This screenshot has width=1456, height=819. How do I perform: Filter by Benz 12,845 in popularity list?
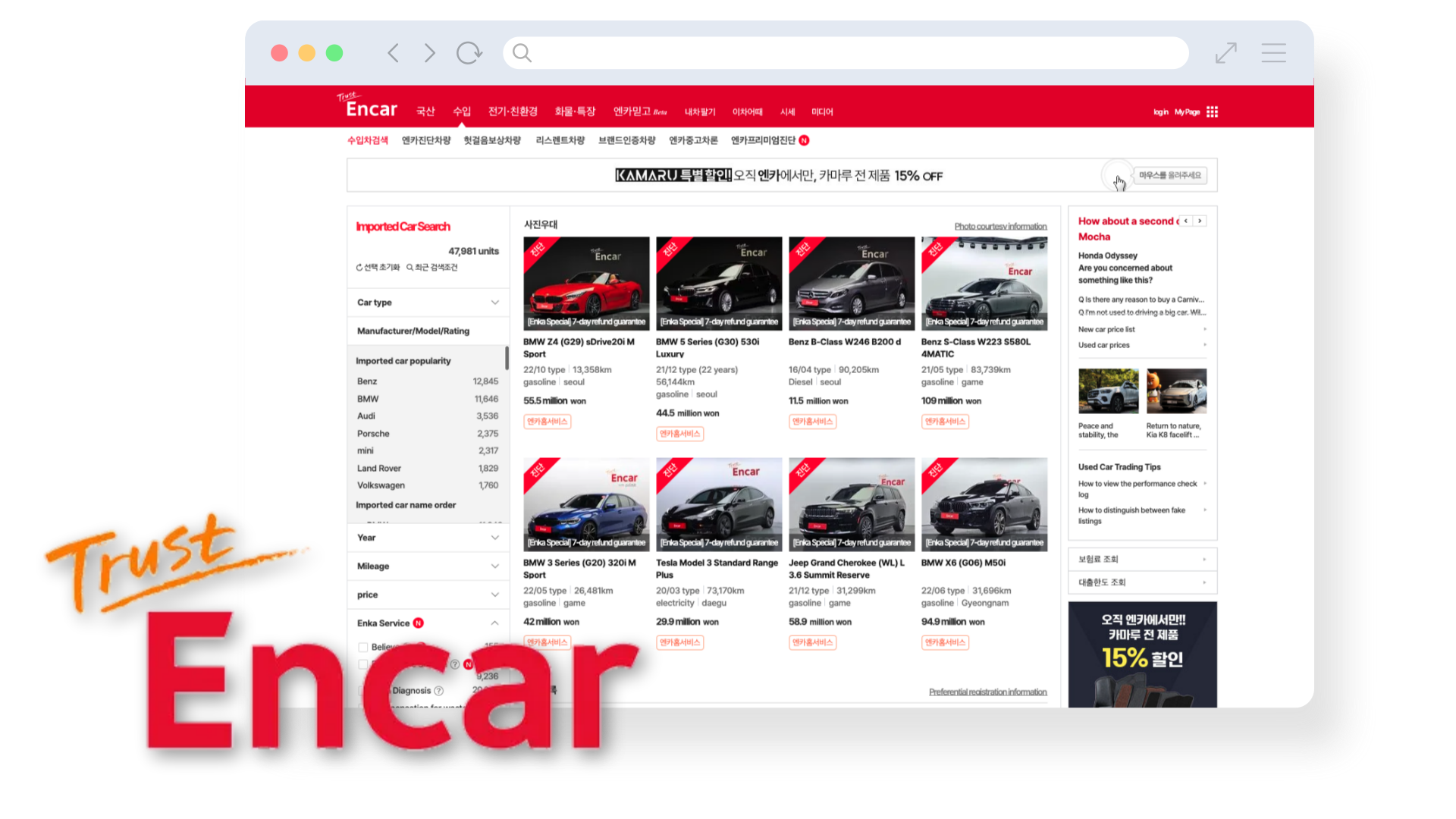pos(428,381)
